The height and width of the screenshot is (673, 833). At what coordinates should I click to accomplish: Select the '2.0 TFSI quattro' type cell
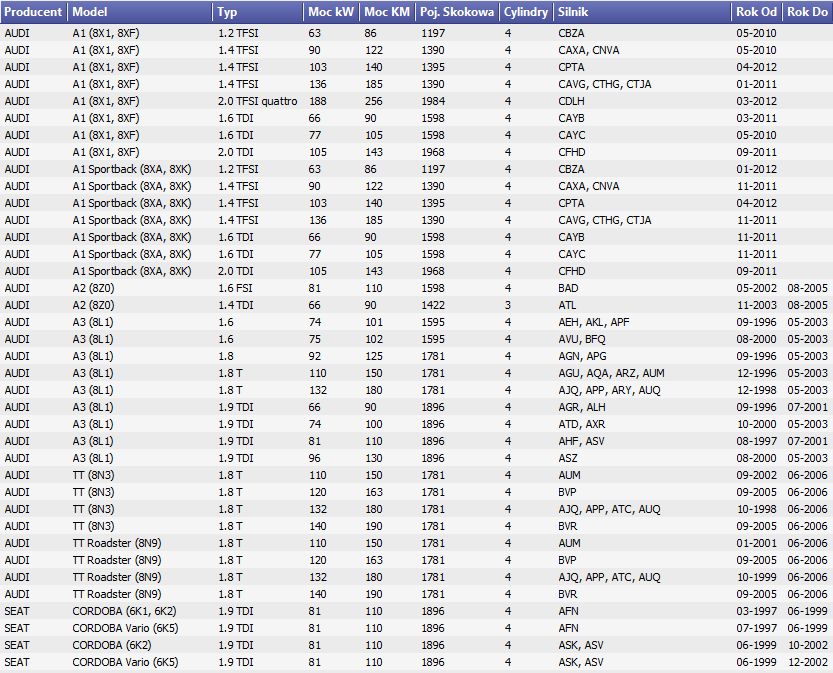[x=258, y=101]
